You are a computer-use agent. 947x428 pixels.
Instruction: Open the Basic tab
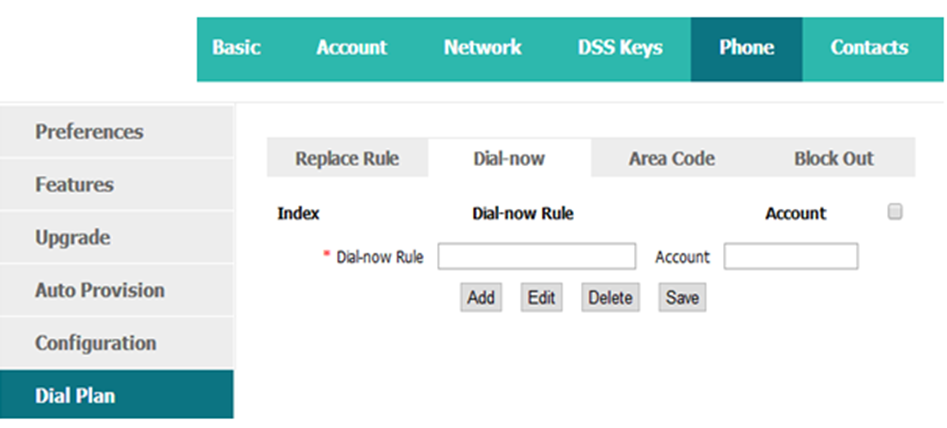236,48
